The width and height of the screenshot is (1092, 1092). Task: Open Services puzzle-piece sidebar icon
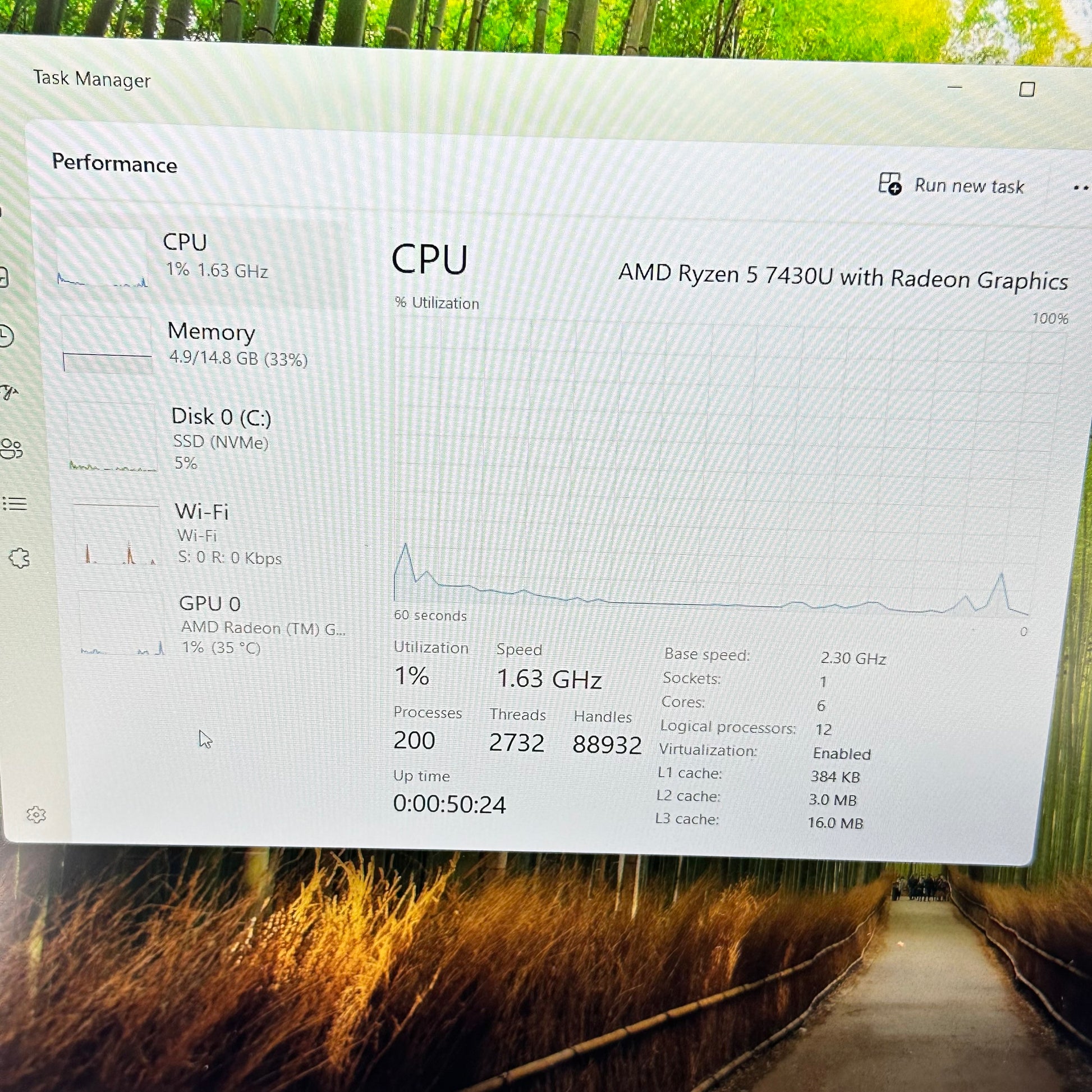(x=19, y=558)
